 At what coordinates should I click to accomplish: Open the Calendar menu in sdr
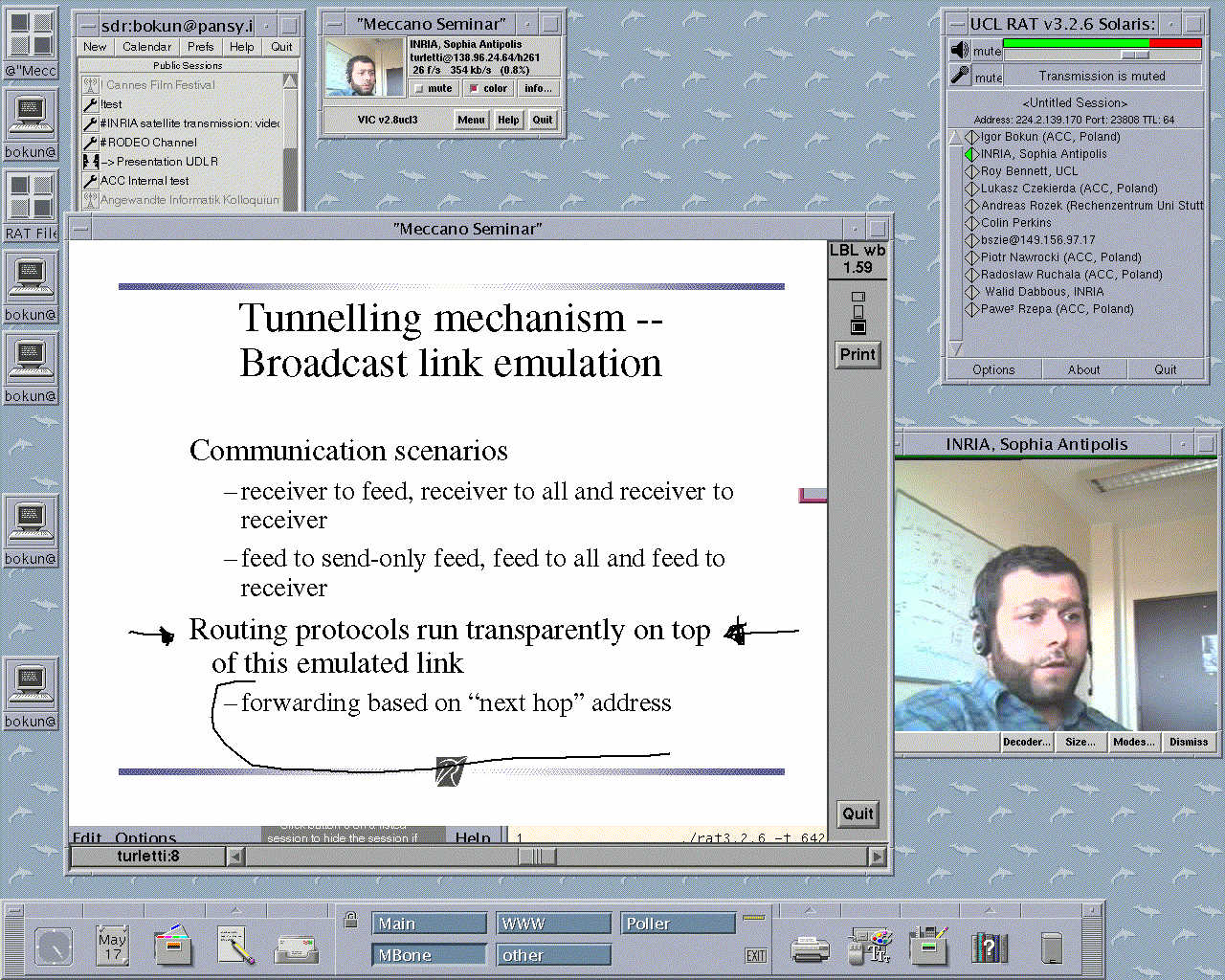click(x=146, y=47)
